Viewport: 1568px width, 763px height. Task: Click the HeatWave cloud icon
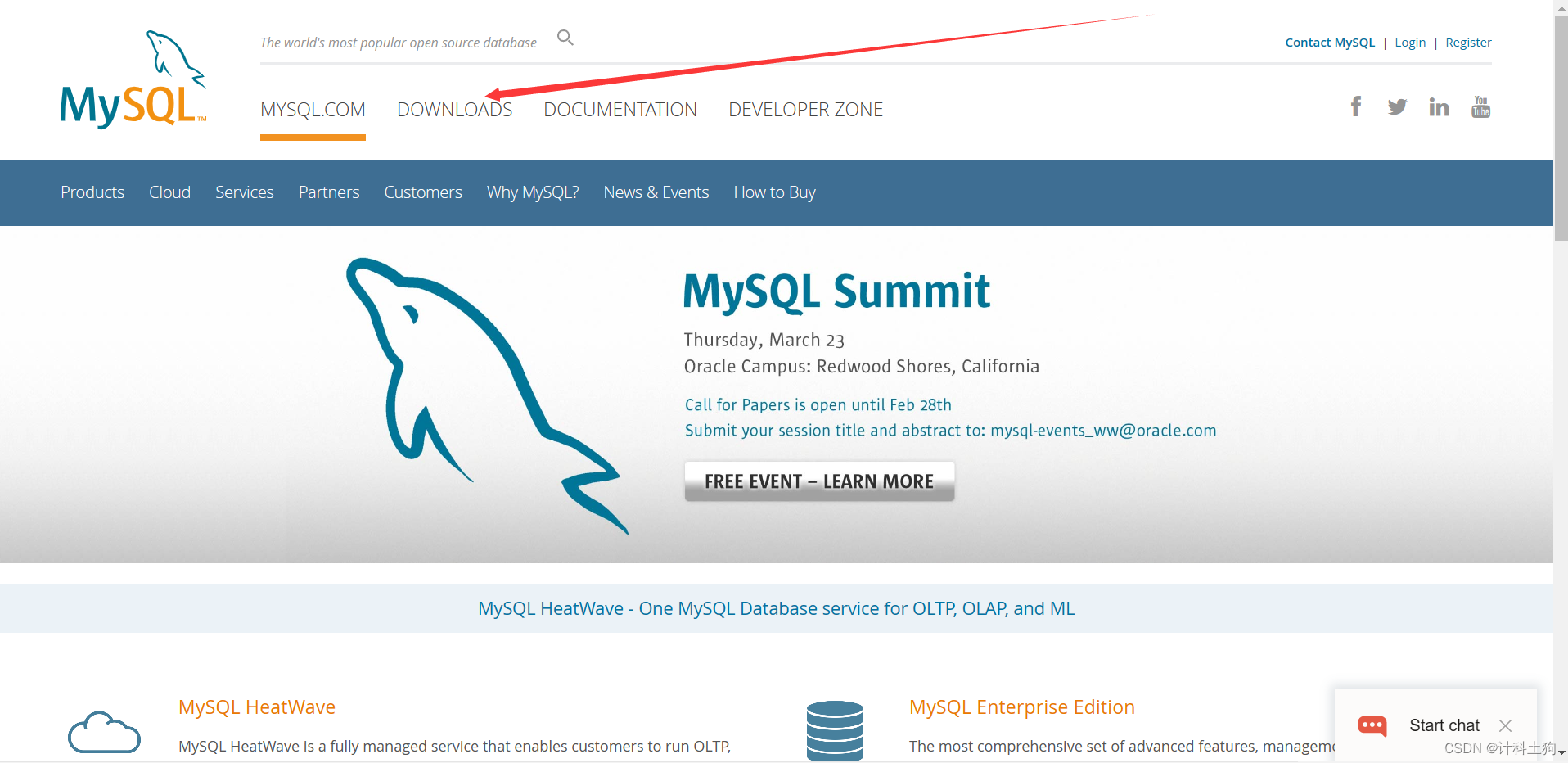[x=104, y=732]
